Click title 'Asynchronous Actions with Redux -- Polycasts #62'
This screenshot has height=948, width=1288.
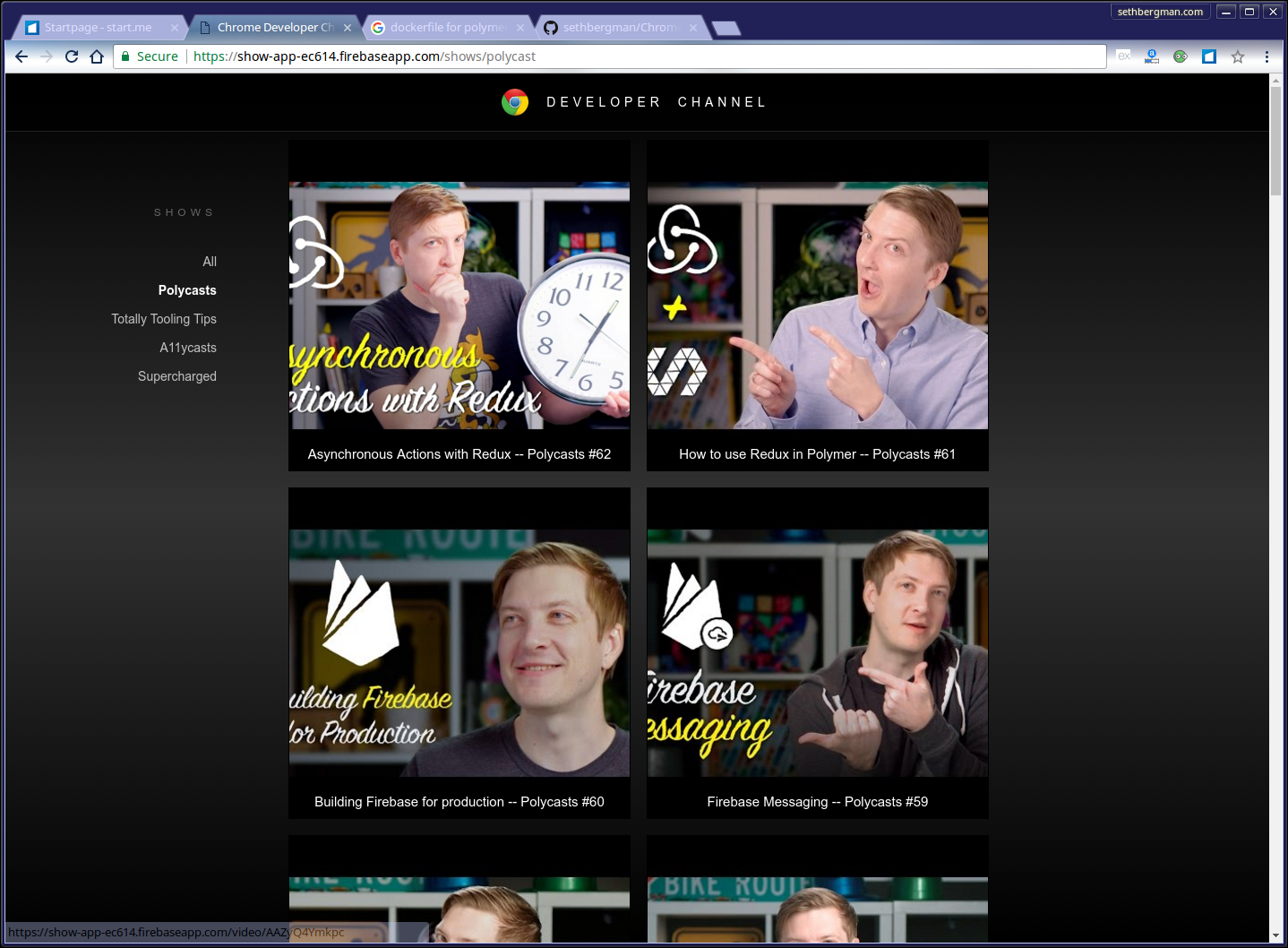click(459, 454)
